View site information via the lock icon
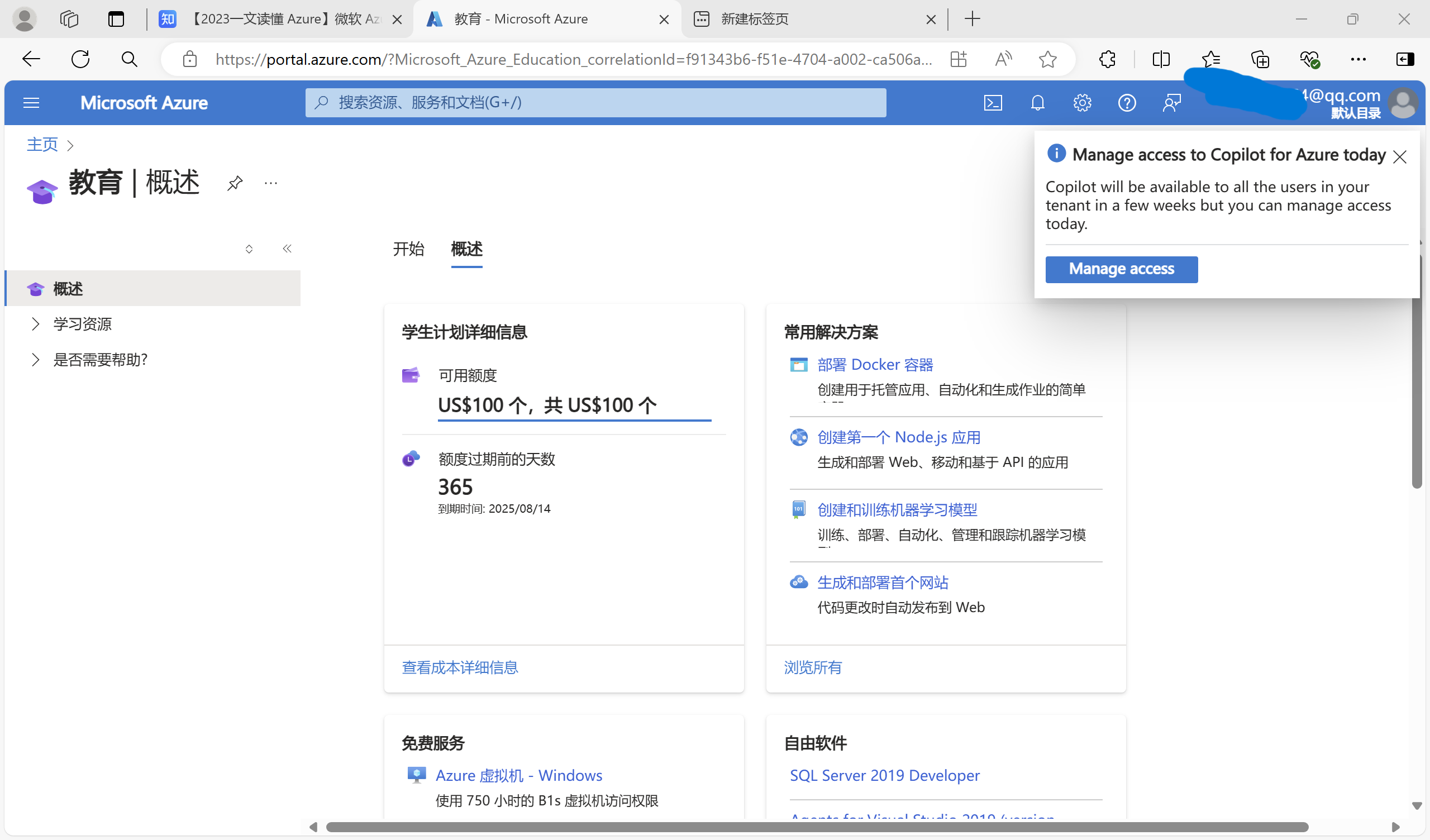Image resolution: width=1430 pixels, height=840 pixels. pyautogui.click(x=189, y=59)
